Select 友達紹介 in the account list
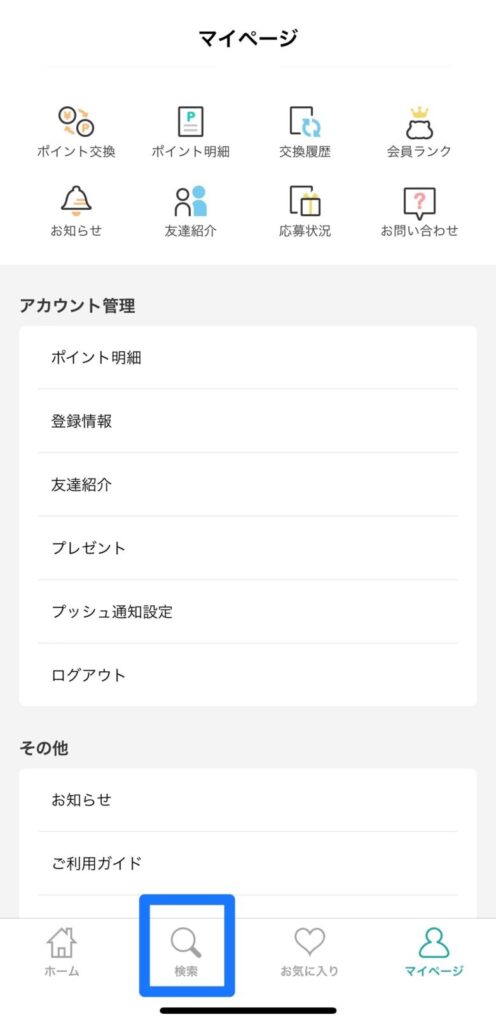 click(248, 484)
